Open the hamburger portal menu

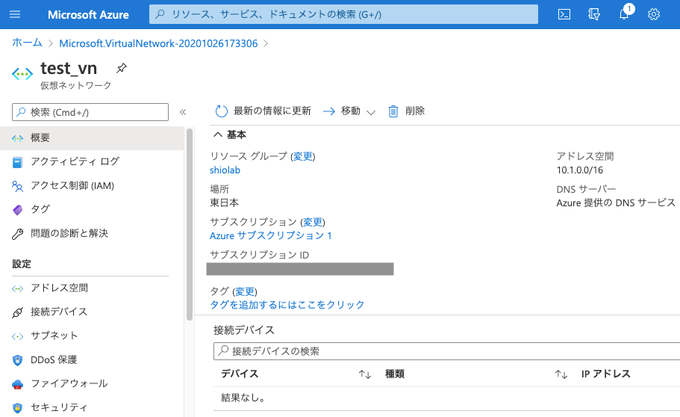pyautogui.click(x=15, y=14)
